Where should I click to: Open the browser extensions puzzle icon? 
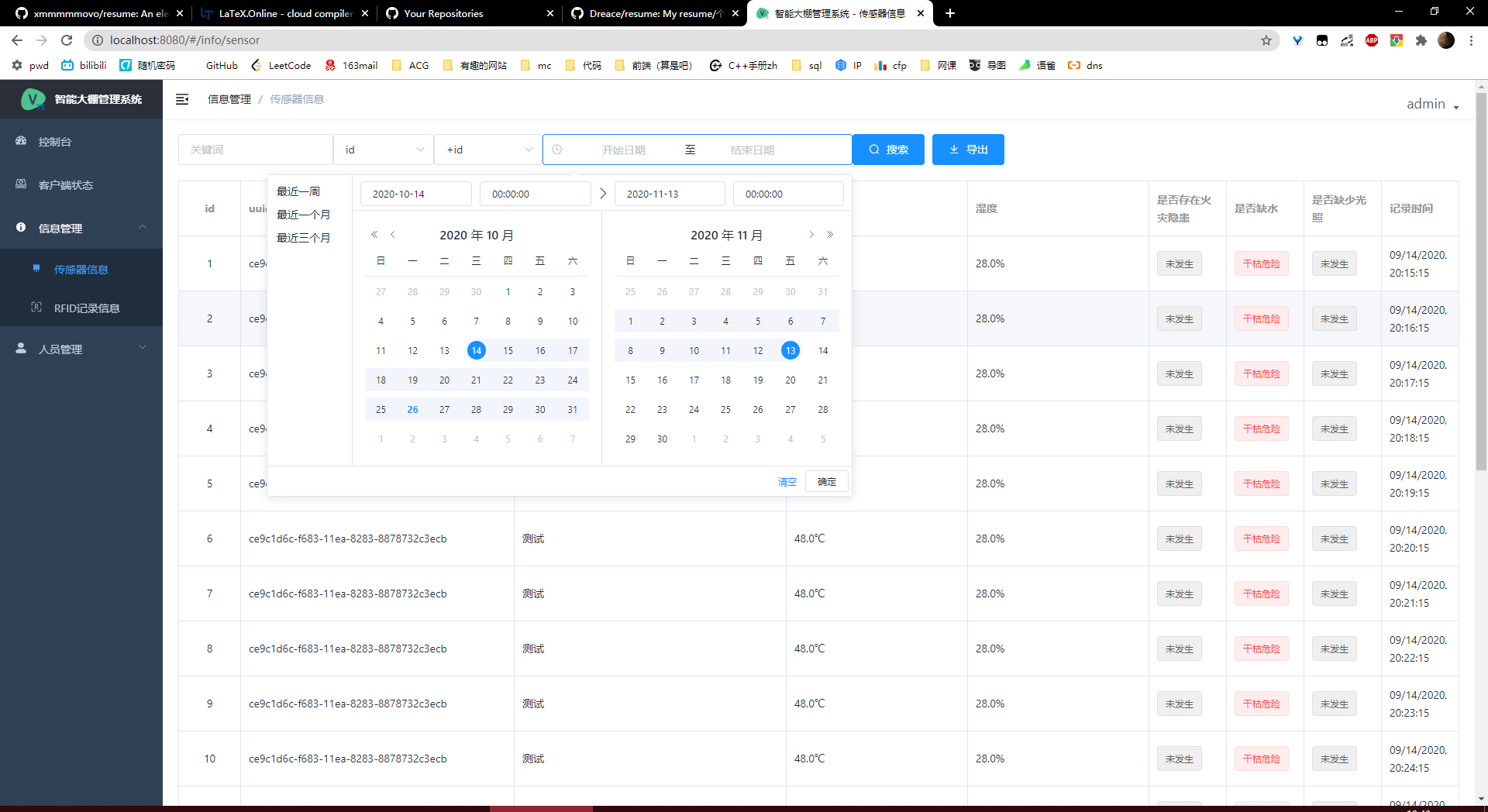point(1421,40)
